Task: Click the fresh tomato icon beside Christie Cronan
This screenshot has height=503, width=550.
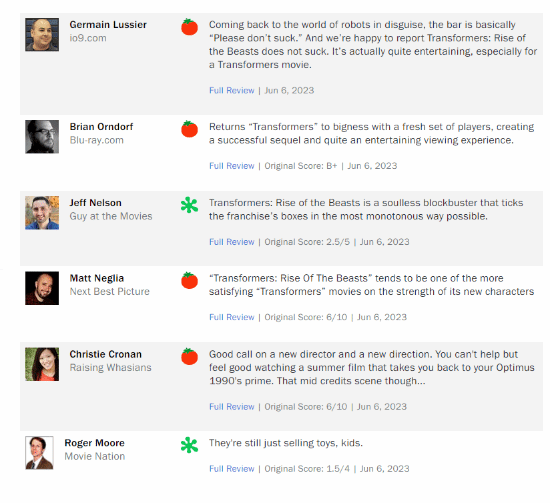Action: click(x=189, y=356)
